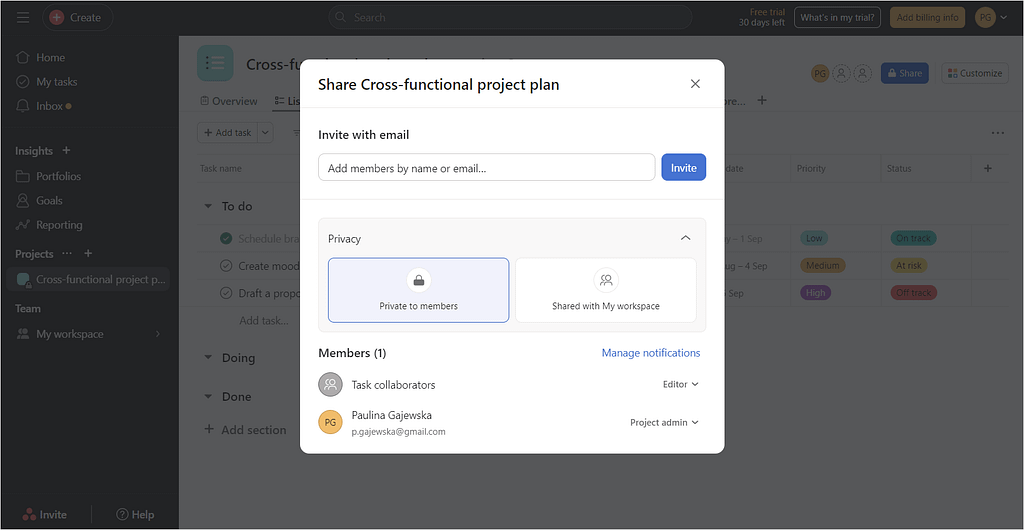1024x530 pixels.
Task: Click Manage notifications link
Action: 650,352
